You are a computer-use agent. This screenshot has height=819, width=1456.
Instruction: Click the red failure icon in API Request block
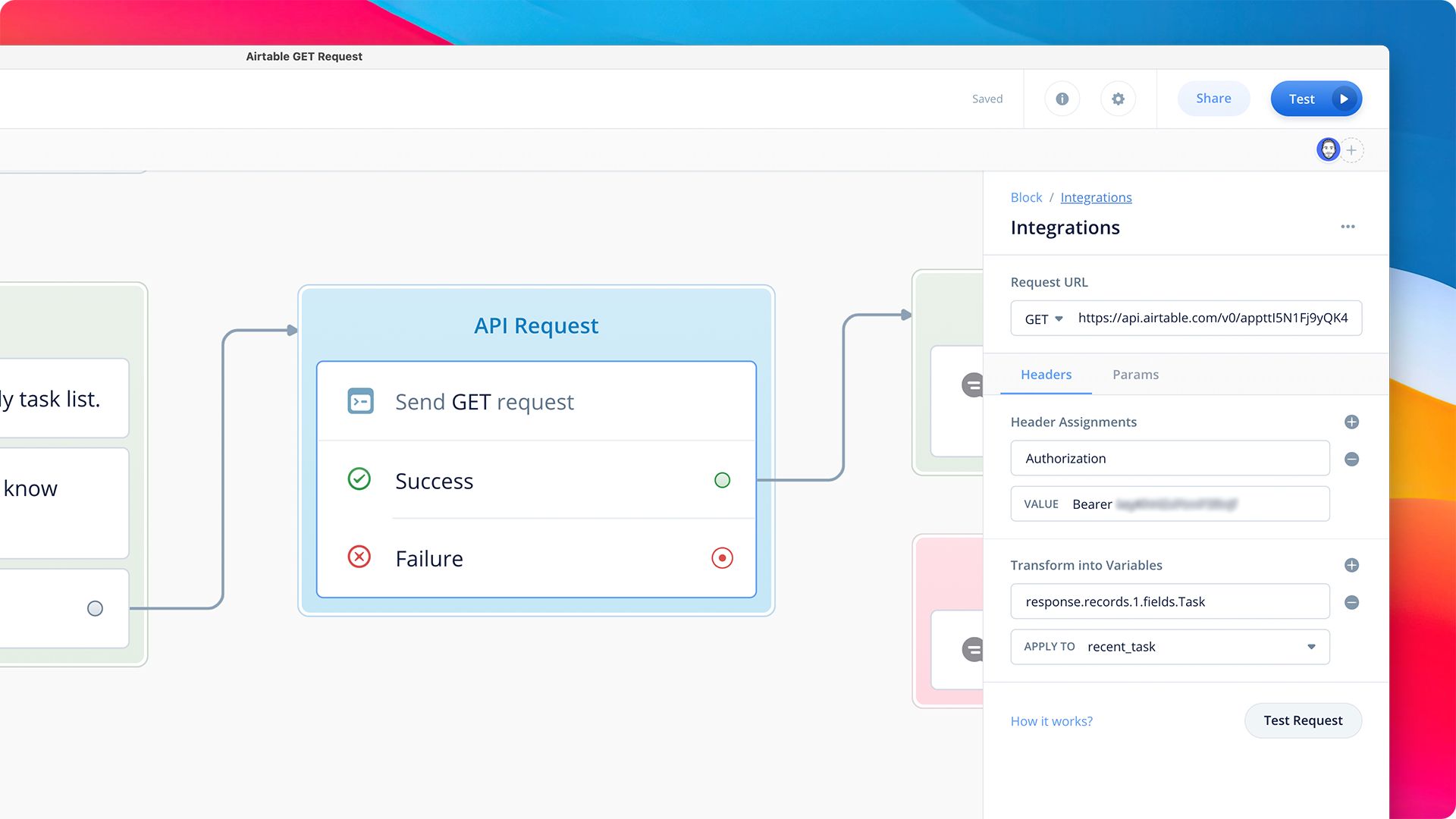click(x=359, y=557)
